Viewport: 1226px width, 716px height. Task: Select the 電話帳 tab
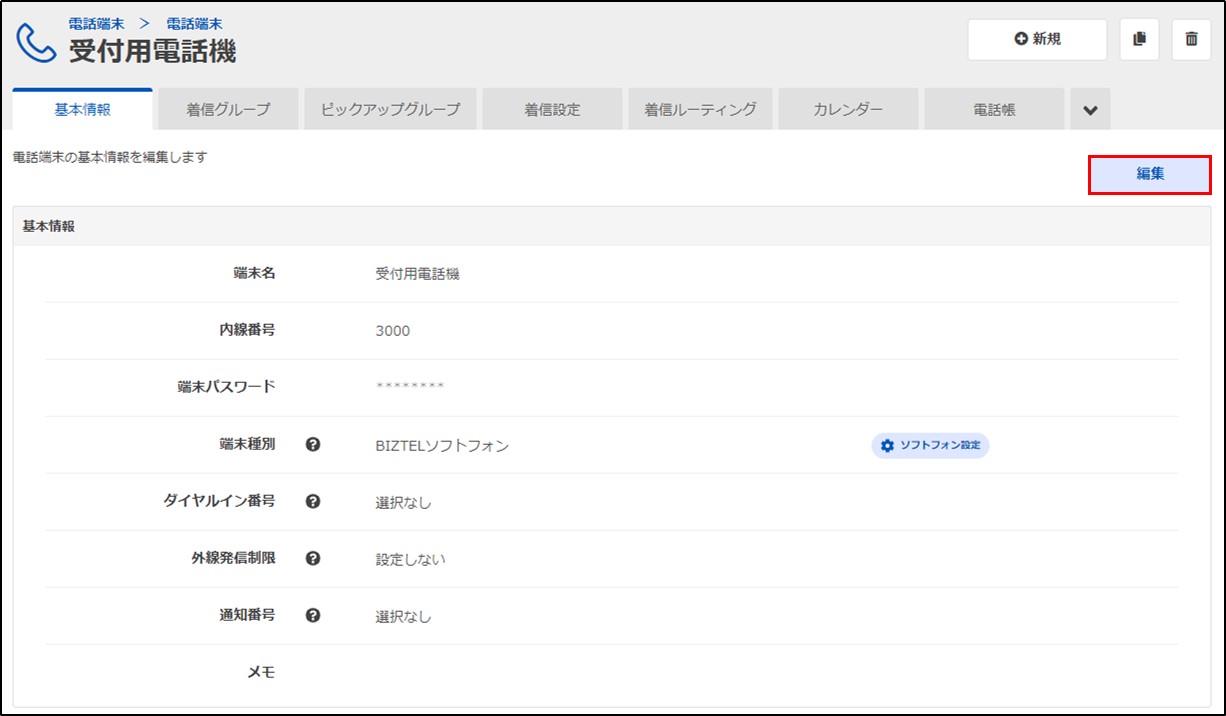tap(994, 110)
